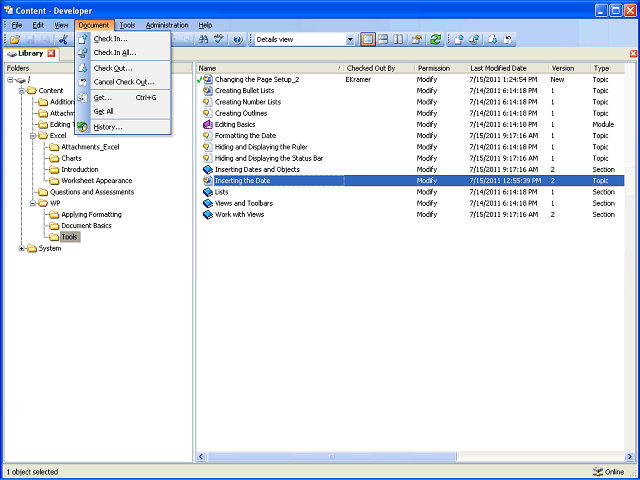This screenshot has height=480, width=640.
Task: Click the Cancel Check Out toolbar icon
Action: (508, 40)
